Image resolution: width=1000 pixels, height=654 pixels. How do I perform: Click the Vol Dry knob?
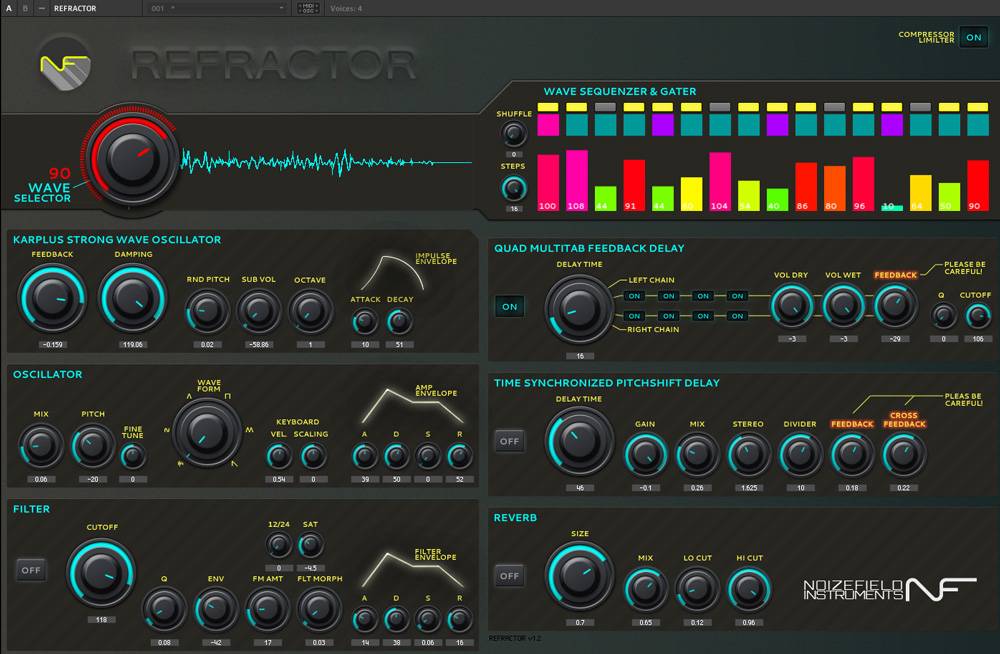click(791, 307)
